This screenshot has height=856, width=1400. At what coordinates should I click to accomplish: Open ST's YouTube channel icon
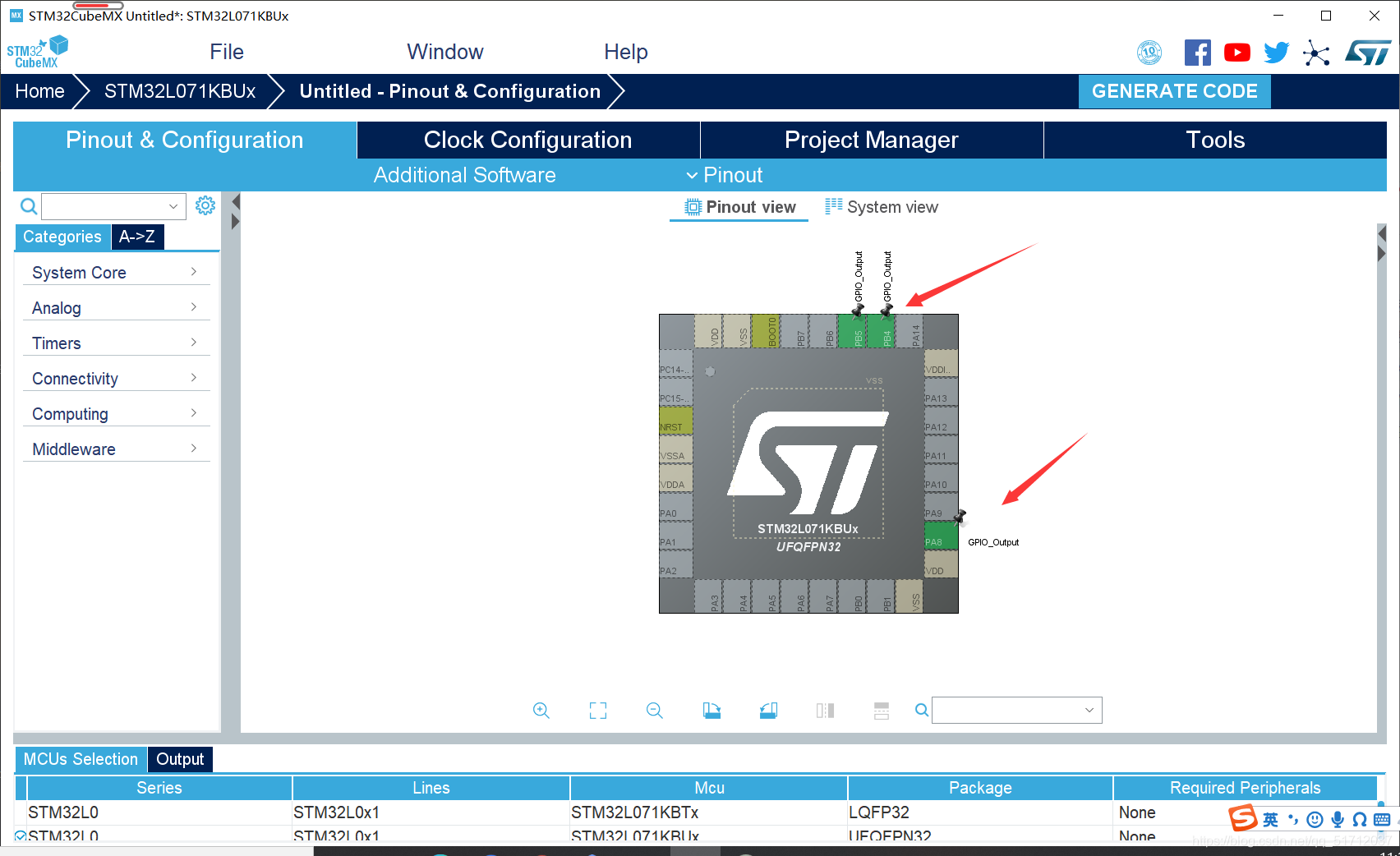(x=1237, y=53)
